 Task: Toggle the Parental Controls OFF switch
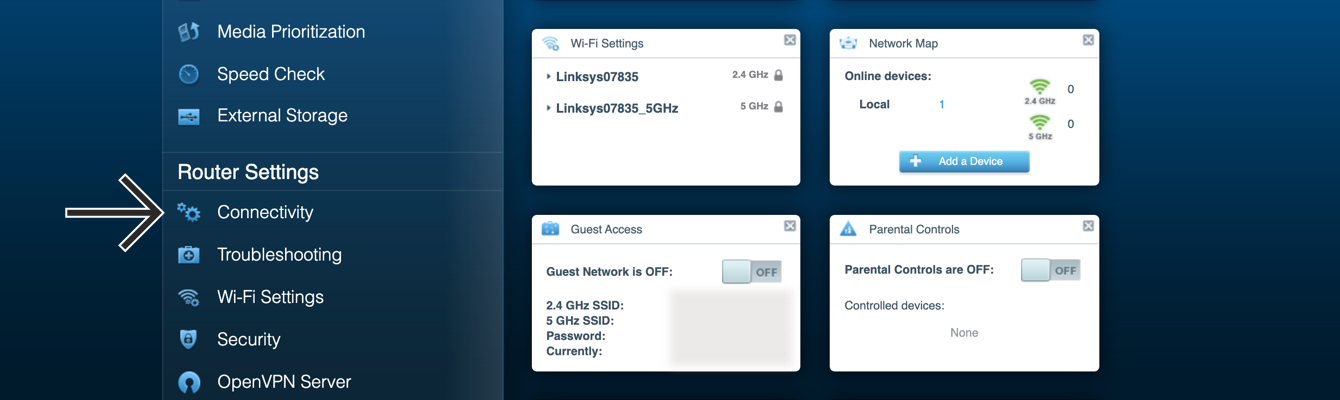1051,270
